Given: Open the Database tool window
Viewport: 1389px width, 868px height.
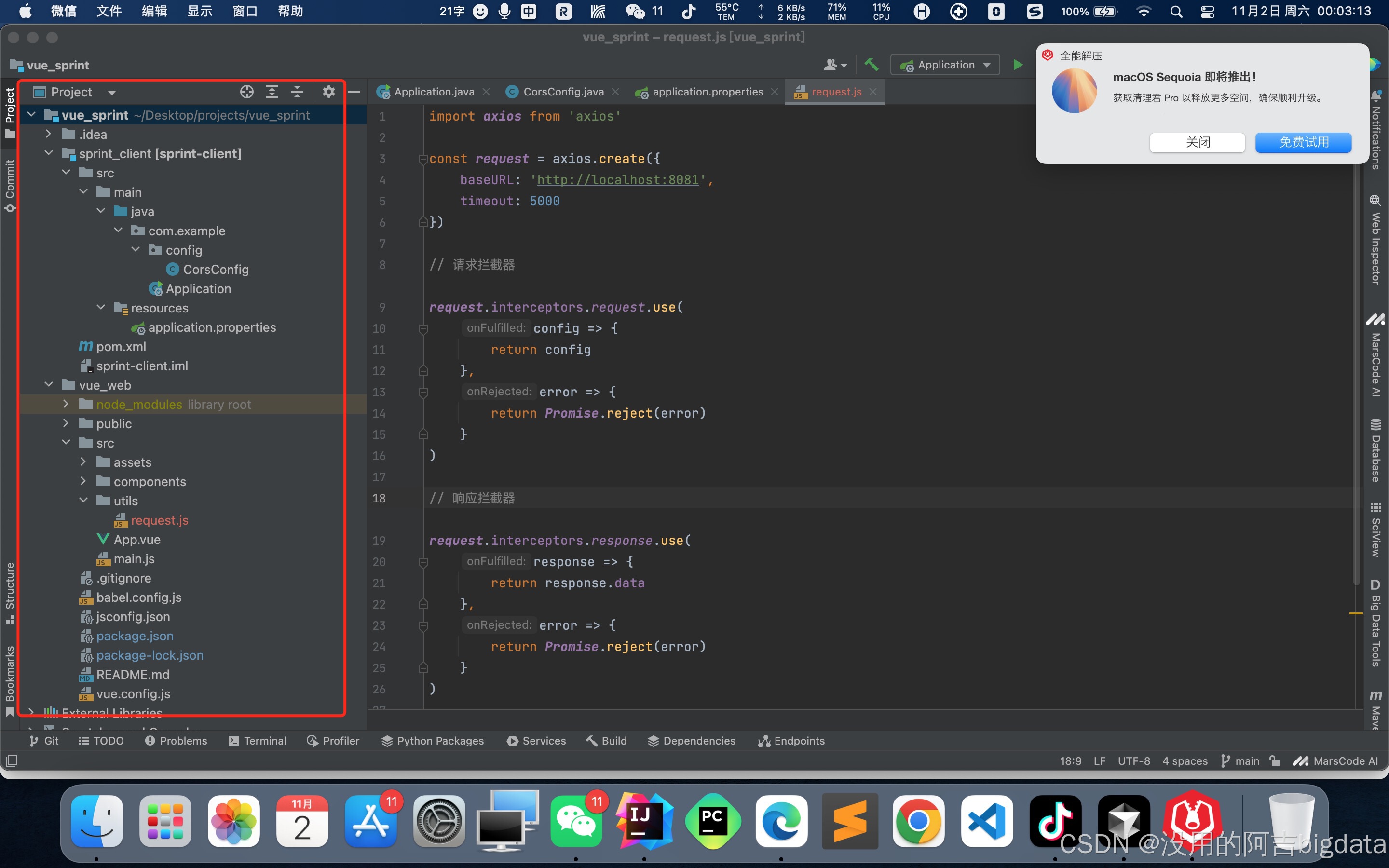Looking at the screenshot, I should [x=1375, y=451].
